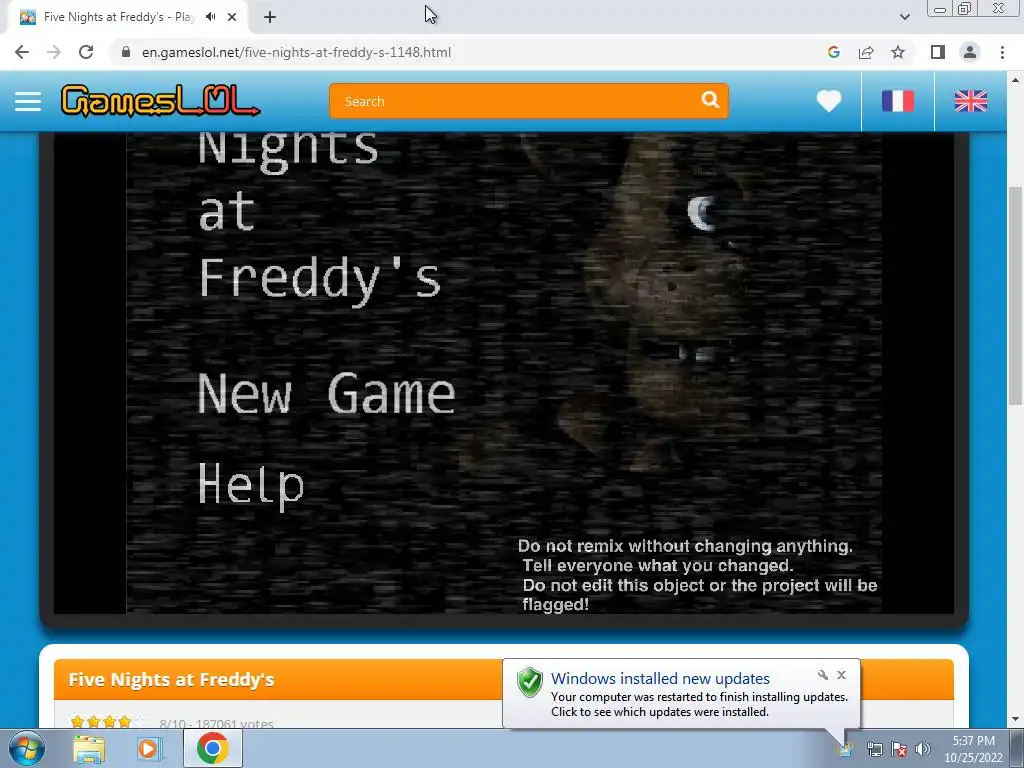This screenshot has height=768, width=1024.
Task: Open Help in the game menu
Action: [251, 484]
